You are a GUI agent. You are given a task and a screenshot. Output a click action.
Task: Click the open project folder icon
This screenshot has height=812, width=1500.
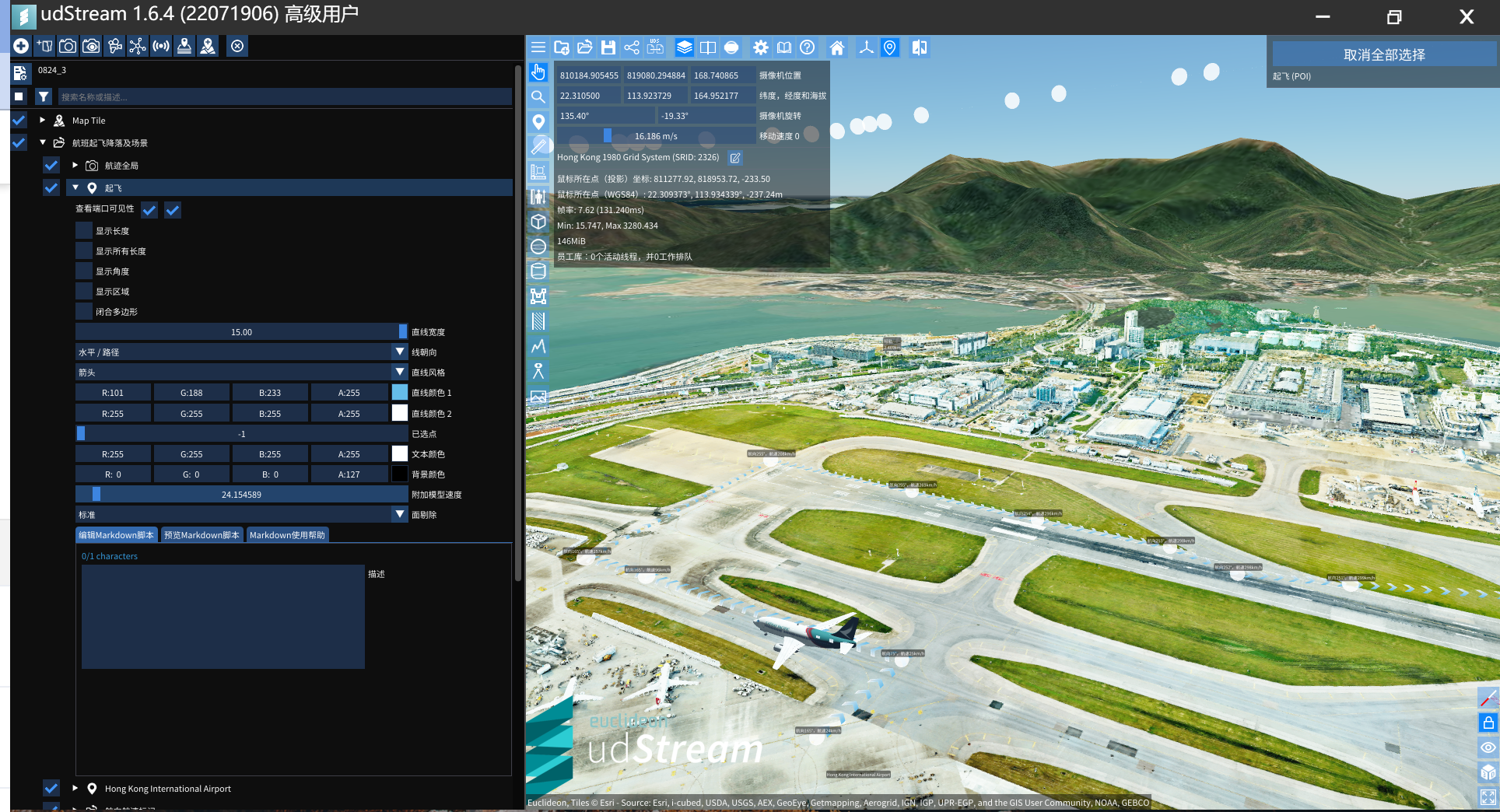coord(585,47)
